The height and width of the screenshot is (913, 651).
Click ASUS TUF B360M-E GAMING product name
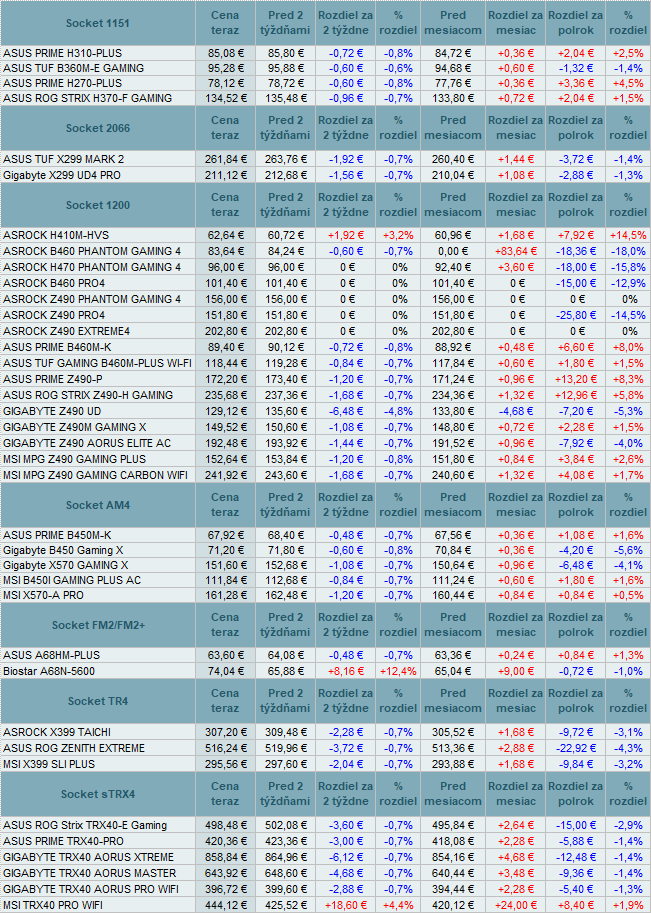coord(73,68)
